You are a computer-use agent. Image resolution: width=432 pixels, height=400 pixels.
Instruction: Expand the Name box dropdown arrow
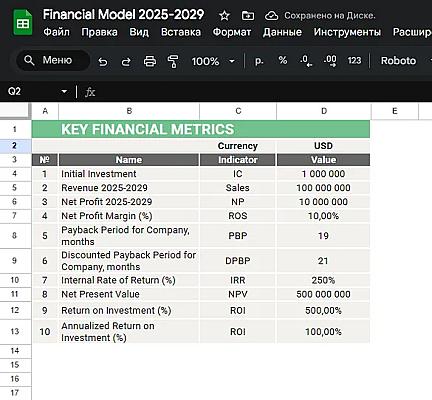[64, 91]
